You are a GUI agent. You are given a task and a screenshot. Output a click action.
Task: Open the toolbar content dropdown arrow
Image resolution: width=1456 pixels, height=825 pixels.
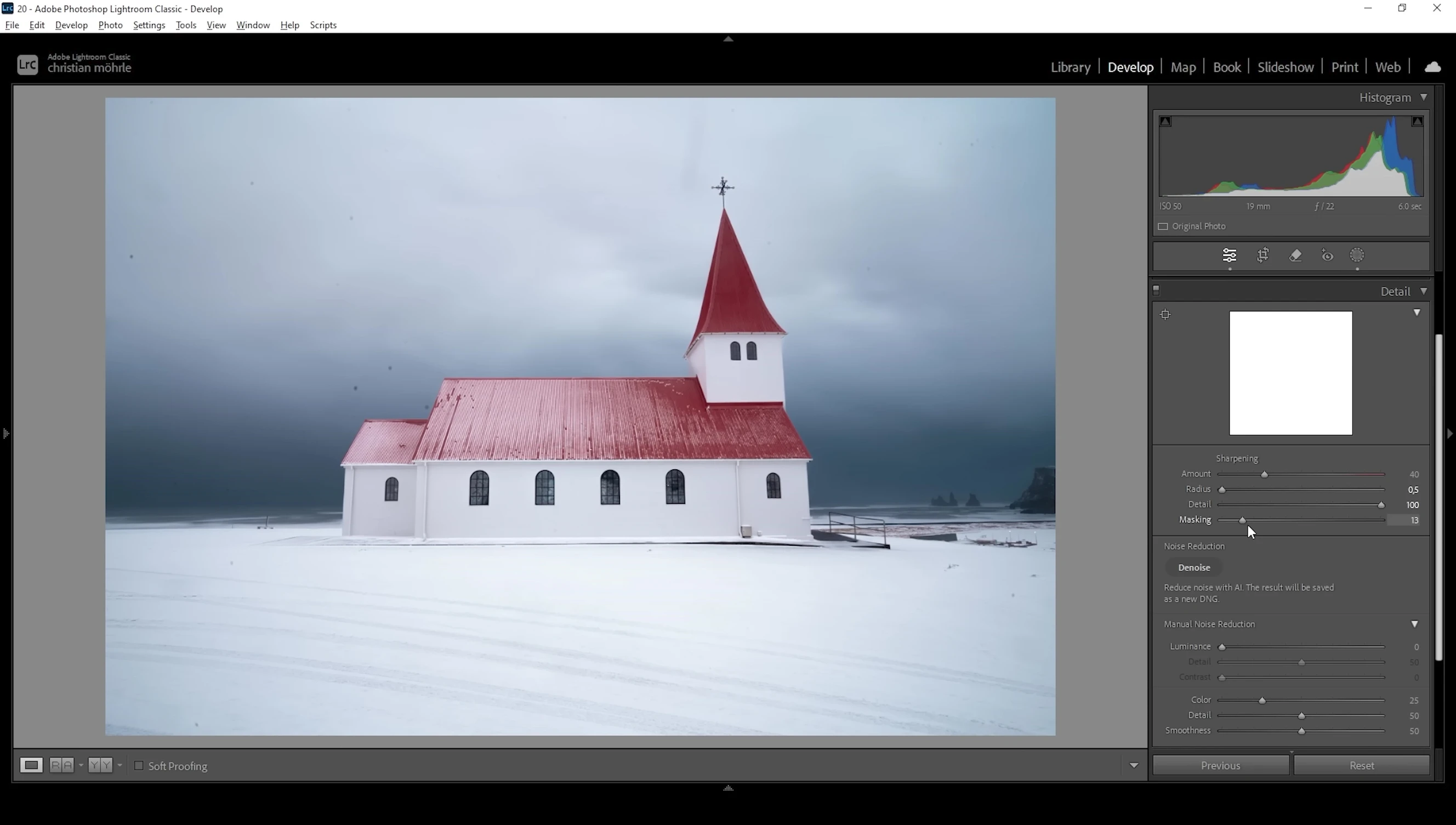coord(1134,765)
